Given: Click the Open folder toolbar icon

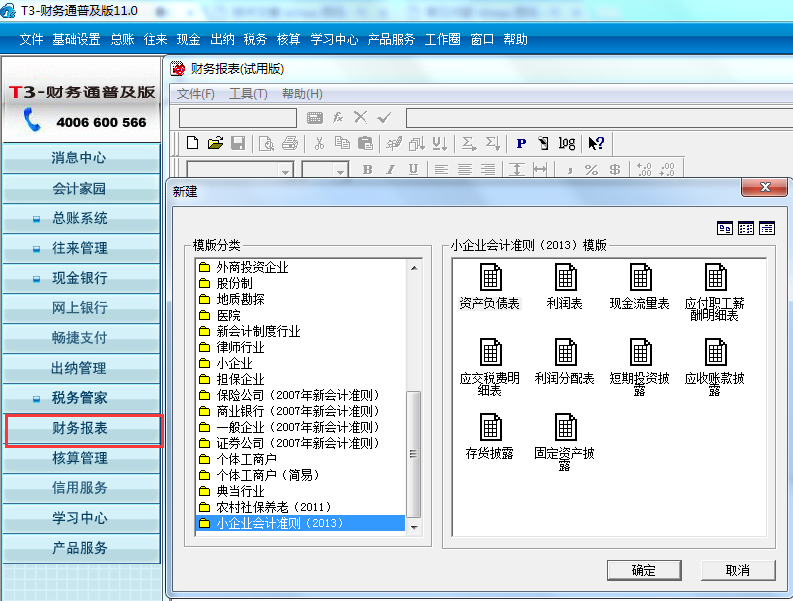Looking at the screenshot, I should (x=215, y=143).
